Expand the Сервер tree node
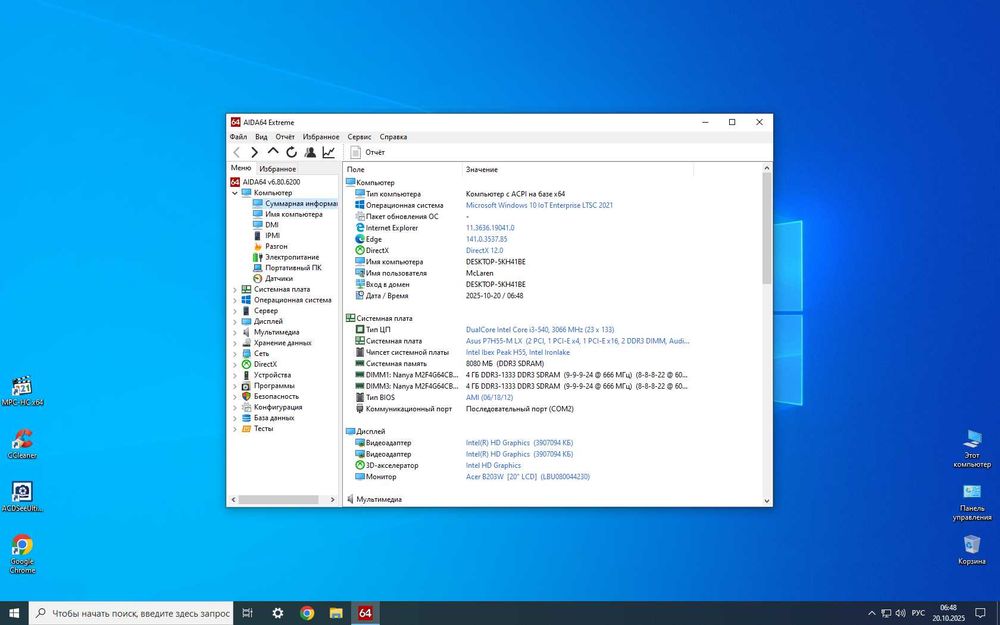 tap(235, 311)
